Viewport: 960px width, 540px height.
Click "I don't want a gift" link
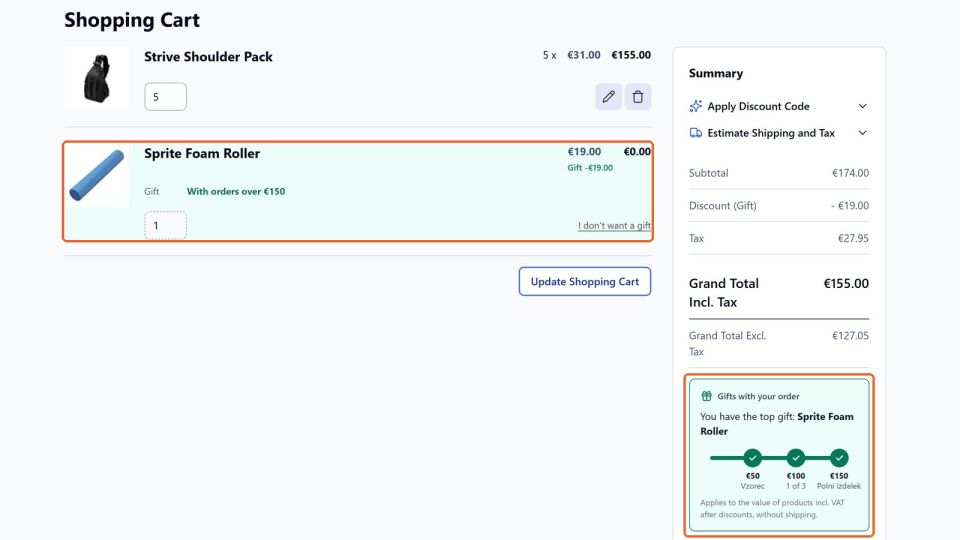[x=614, y=225]
